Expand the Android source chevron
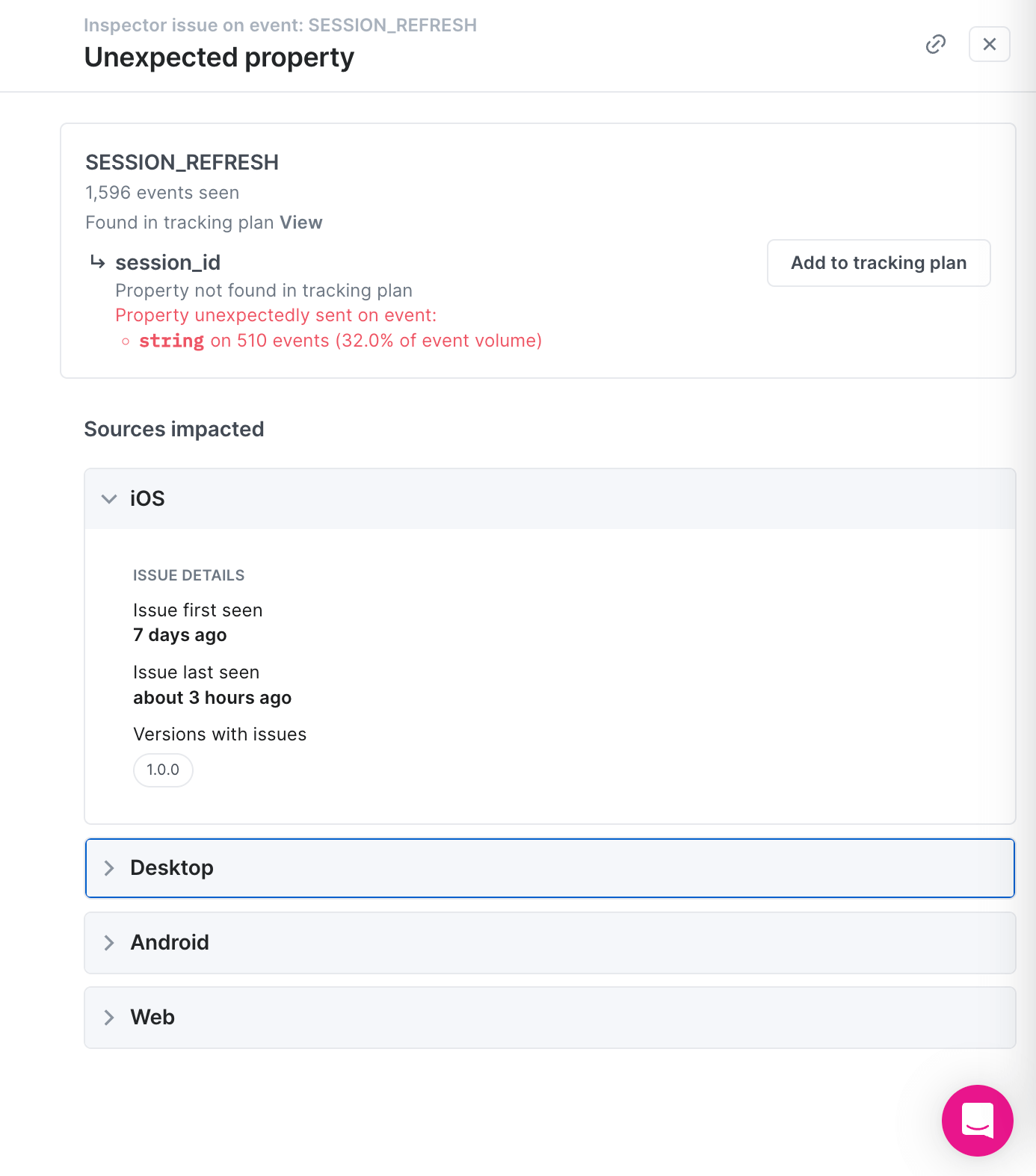1036x1176 pixels. 109,943
